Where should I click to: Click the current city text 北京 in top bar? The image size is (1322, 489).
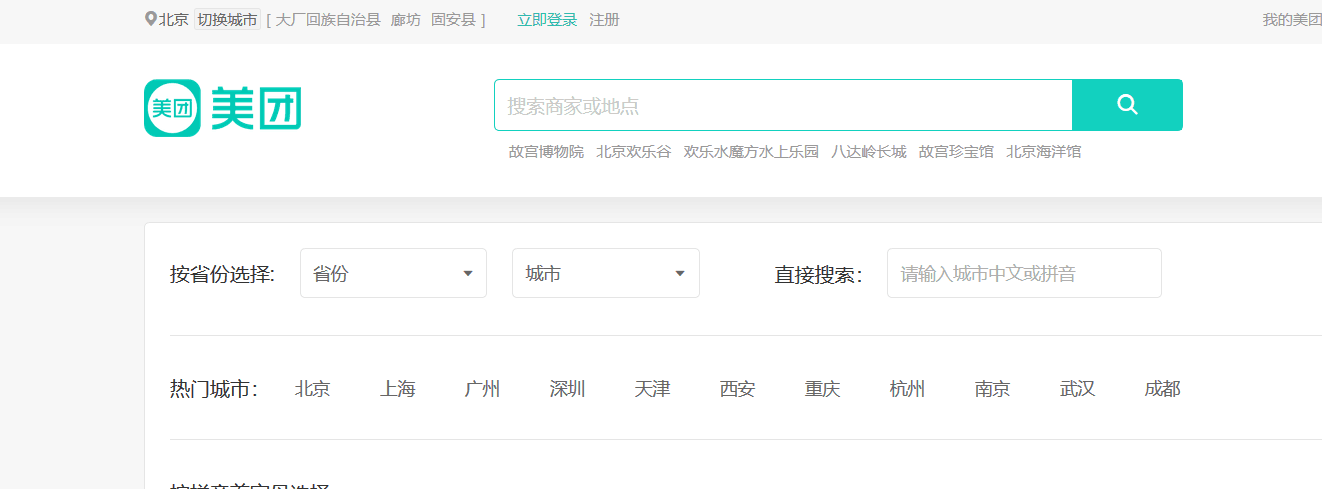click(x=174, y=19)
